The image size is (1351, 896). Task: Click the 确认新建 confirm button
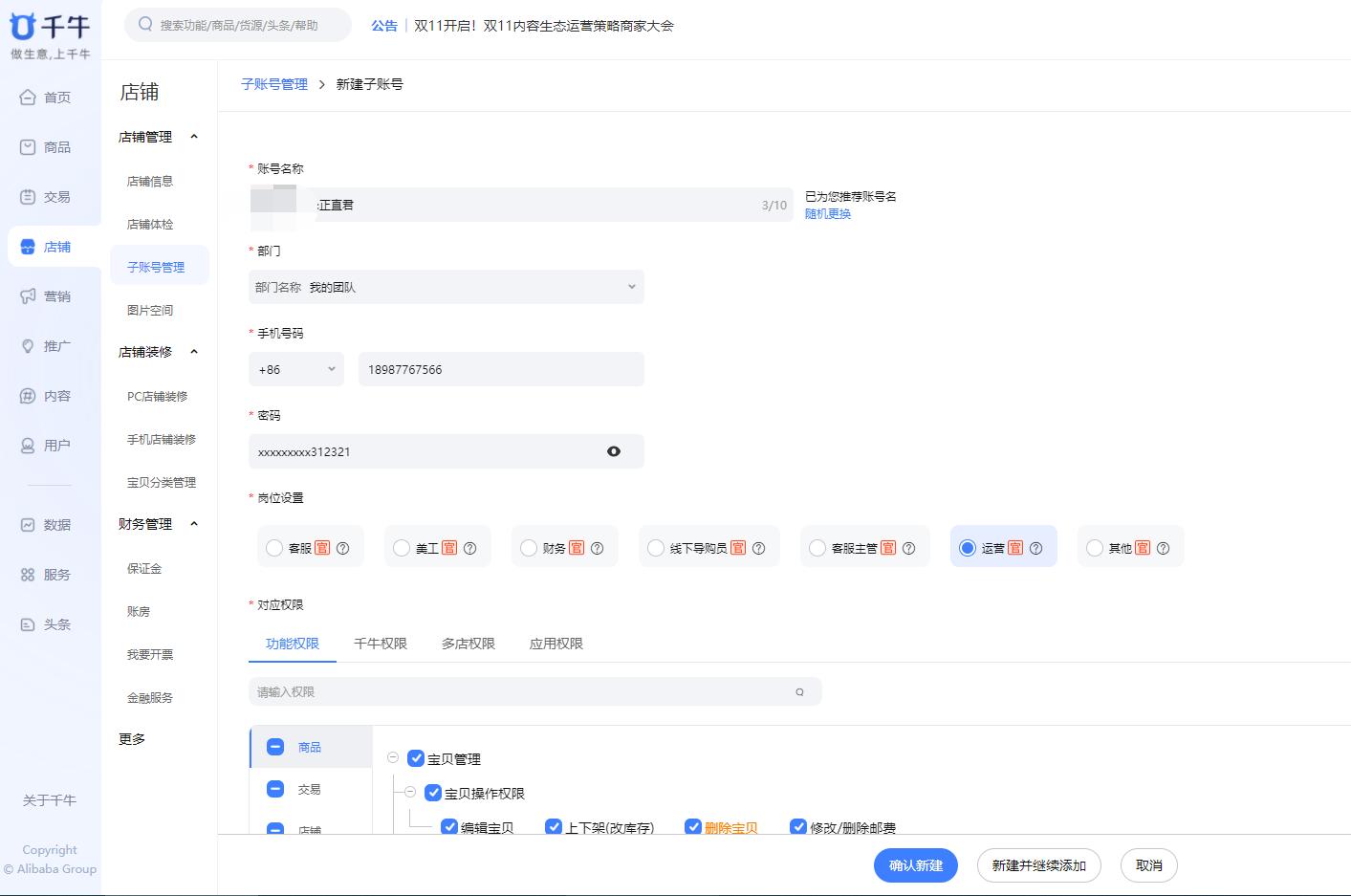914,865
